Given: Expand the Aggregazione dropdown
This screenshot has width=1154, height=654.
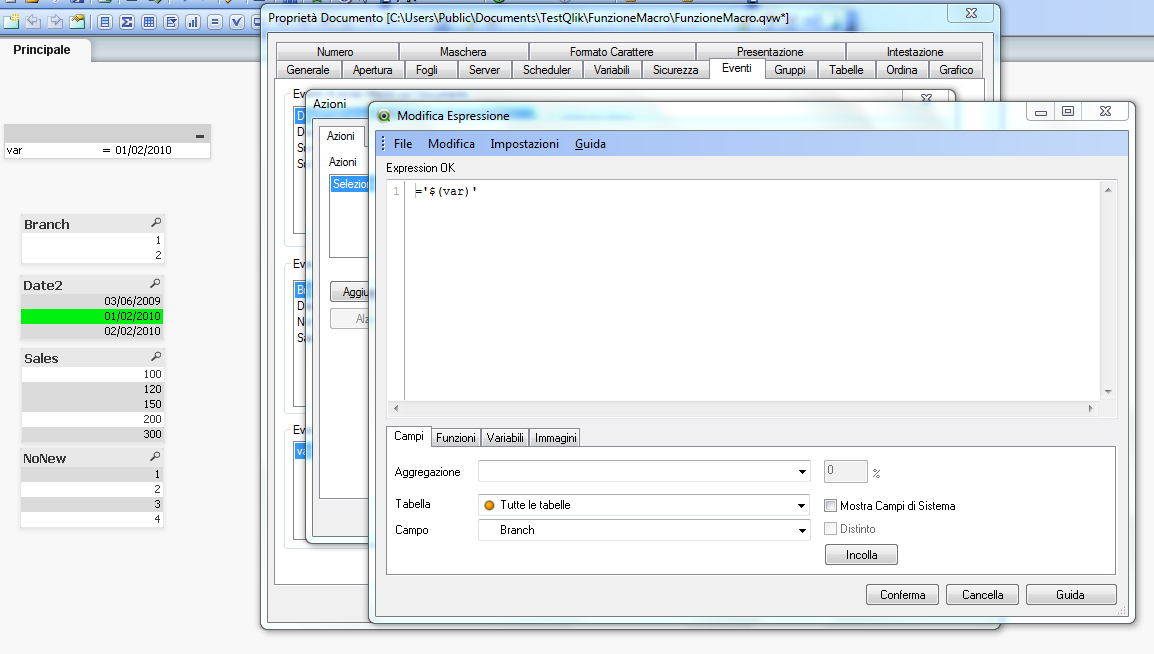Looking at the screenshot, I should click(x=801, y=472).
